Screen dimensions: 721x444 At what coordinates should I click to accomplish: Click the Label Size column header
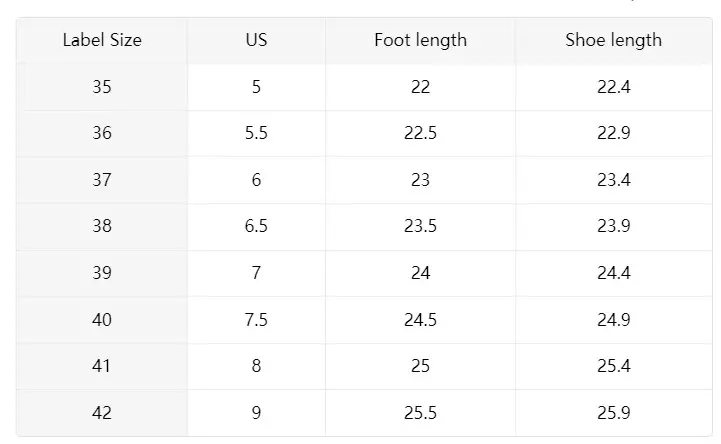(102, 40)
